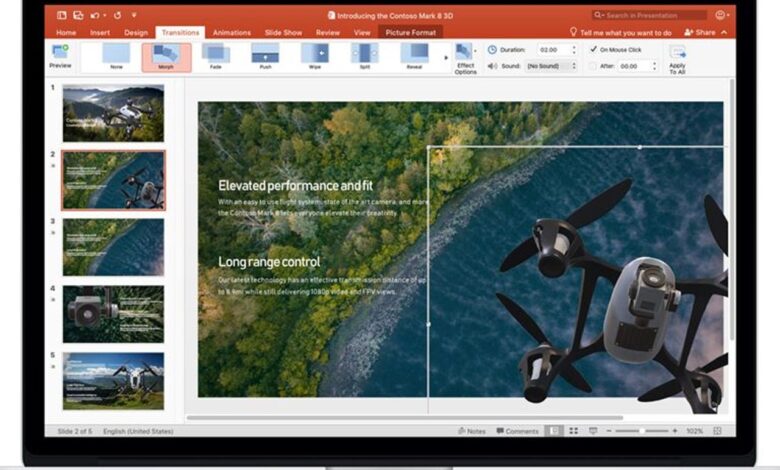
Task: Click the Undo arrow icon
Action: tap(95, 15)
